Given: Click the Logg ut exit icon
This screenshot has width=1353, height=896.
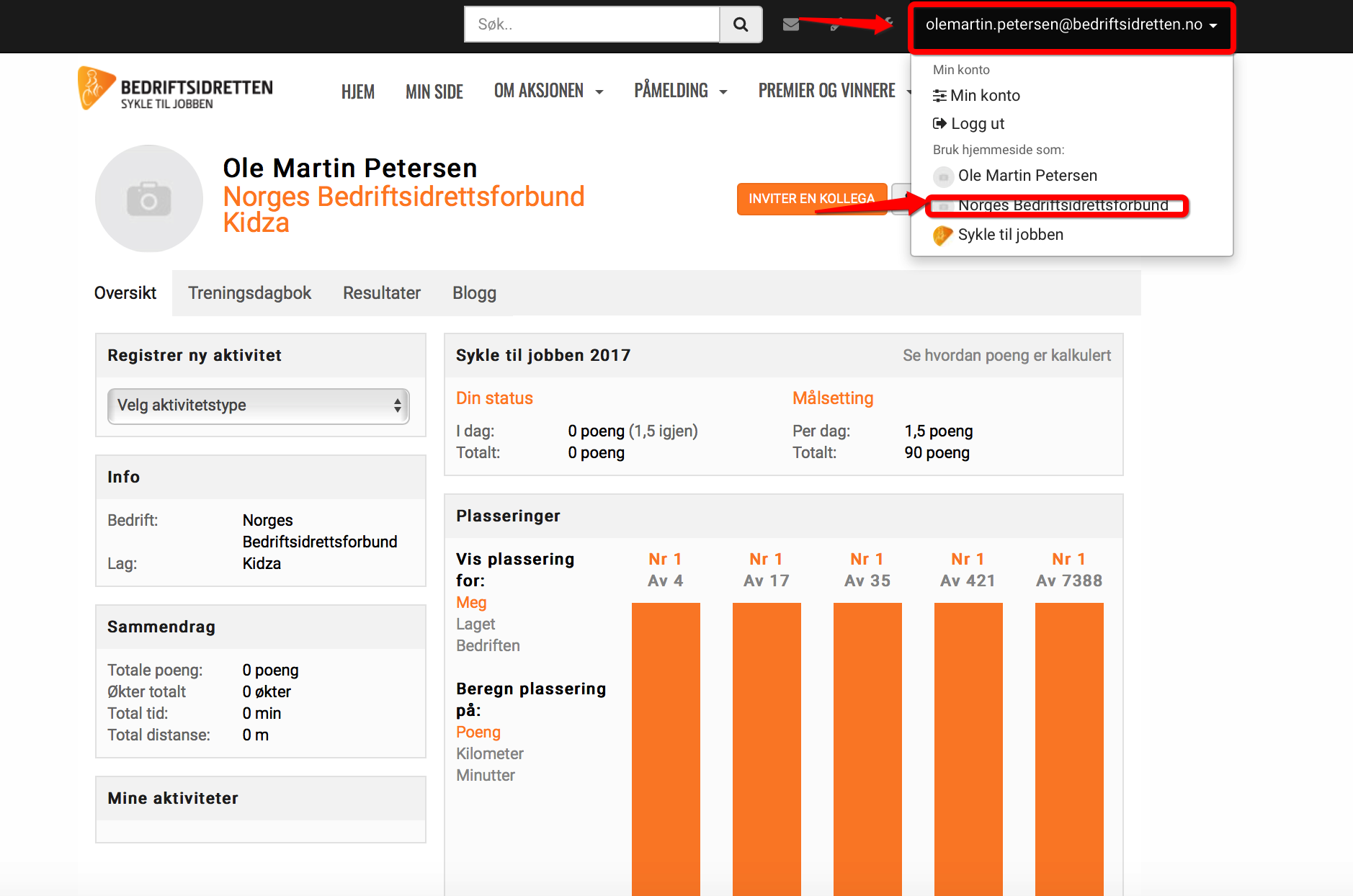Looking at the screenshot, I should click(x=939, y=123).
